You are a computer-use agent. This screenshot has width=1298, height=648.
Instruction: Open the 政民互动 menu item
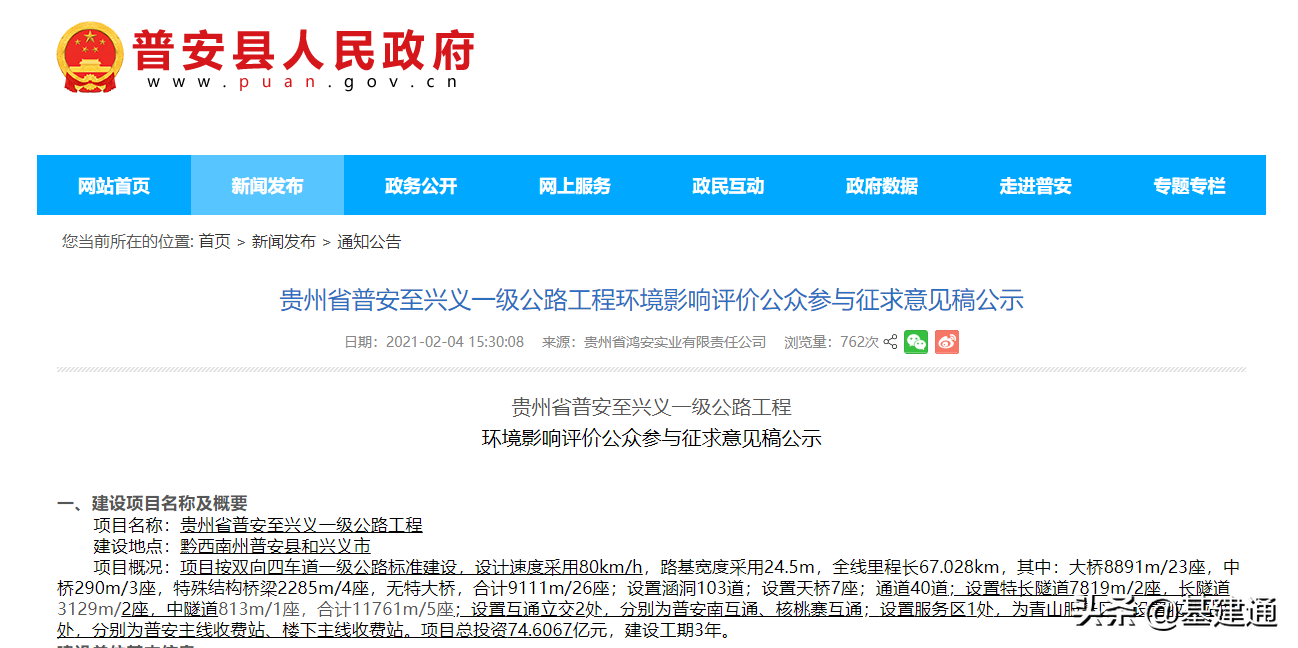point(728,186)
